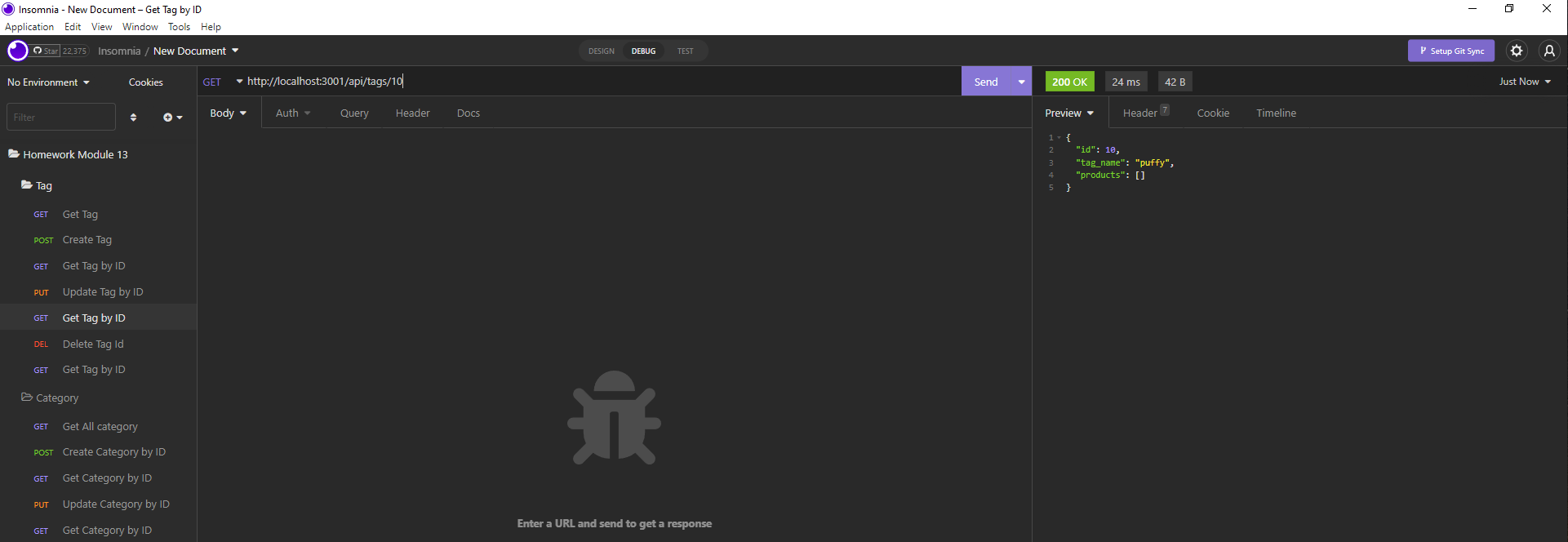Open the Preview mode dropdown
This screenshot has width=1568, height=542.
(x=1069, y=113)
